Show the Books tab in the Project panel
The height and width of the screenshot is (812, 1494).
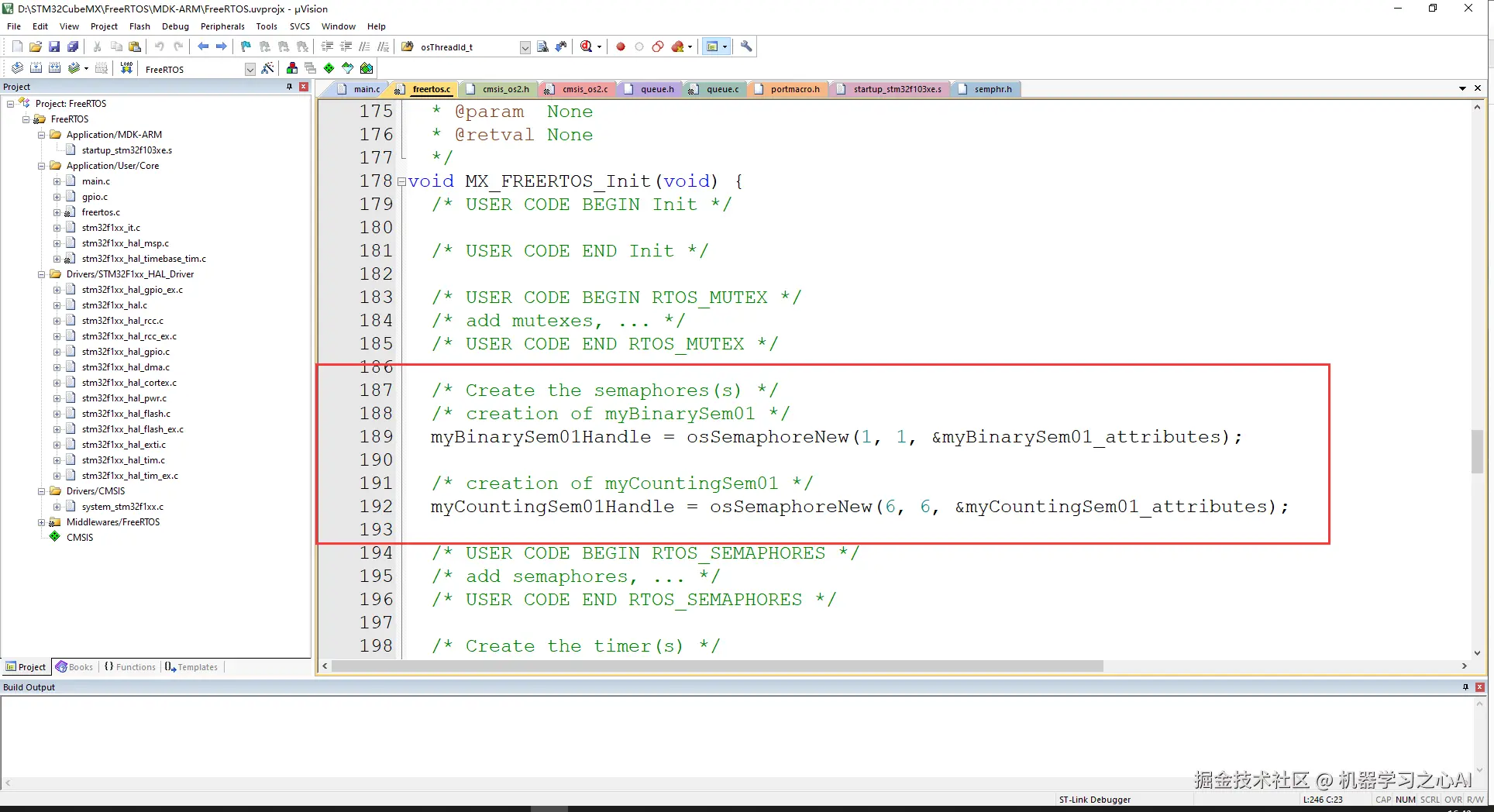point(74,667)
